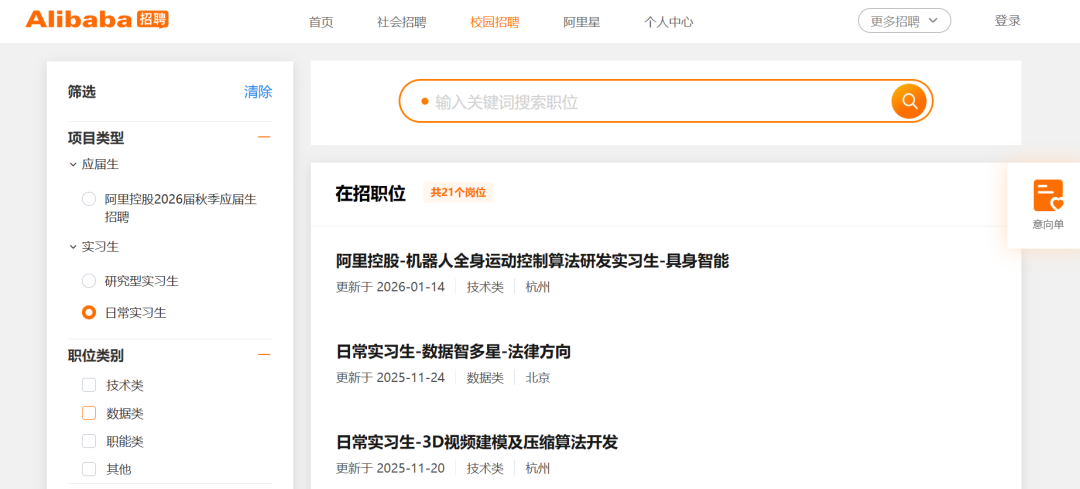
Task: Click the 登录 link
Action: (x=1008, y=21)
